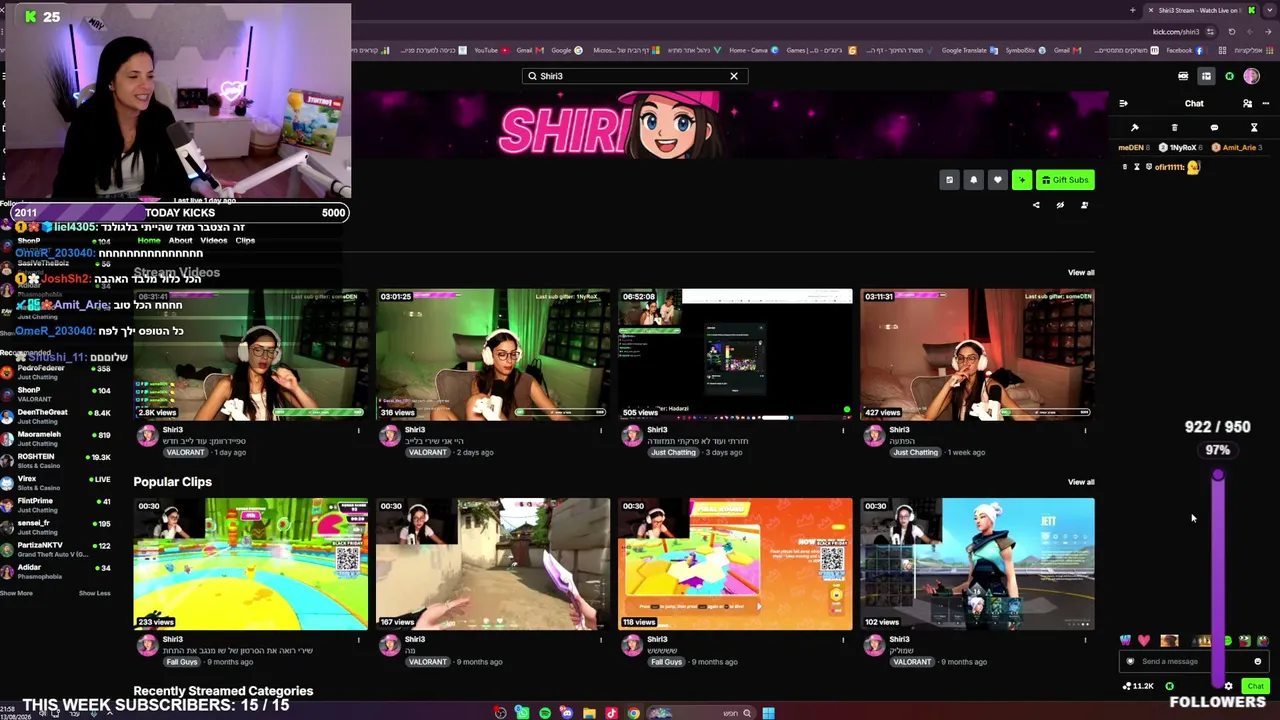Viewport: 1280px width, 720px height.
Task: Click the hourglass icon in chat toolbar
Action: (x=1254, y=128)
